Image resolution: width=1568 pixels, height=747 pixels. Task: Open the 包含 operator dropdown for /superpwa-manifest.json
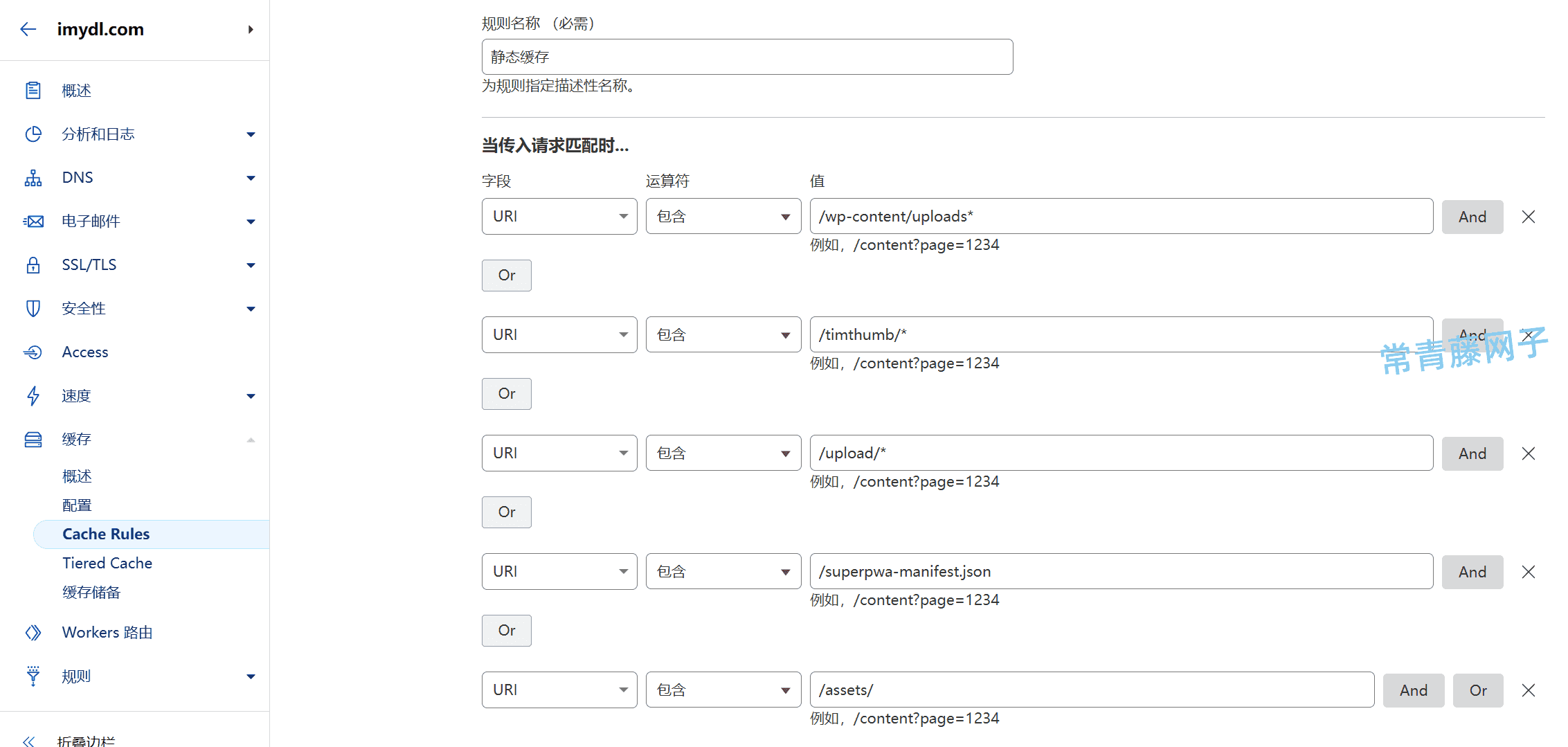[723, 572]
